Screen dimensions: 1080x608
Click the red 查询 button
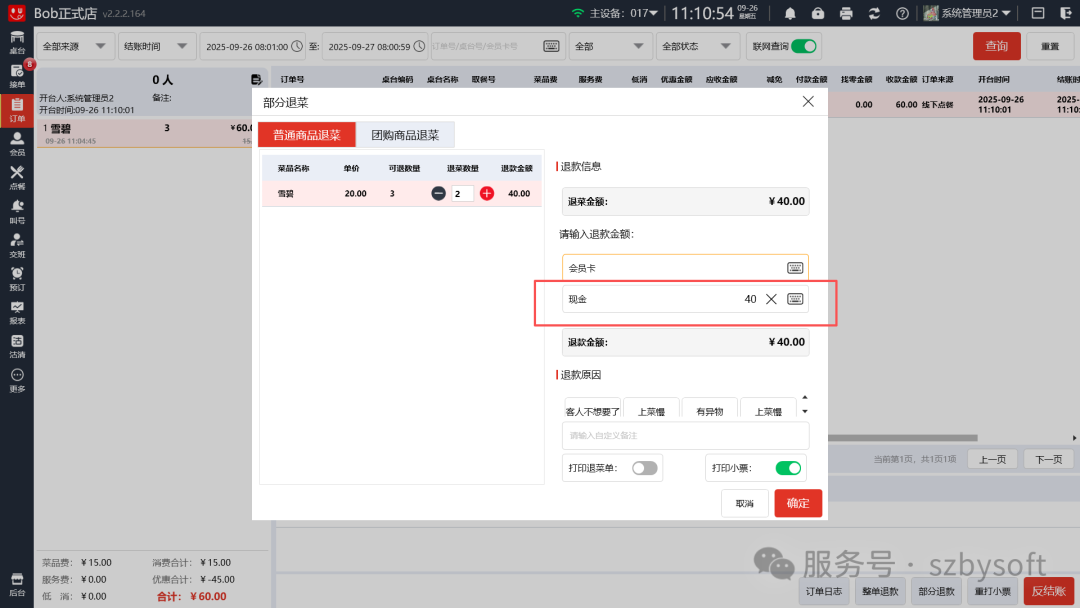(x=997, y=45)
